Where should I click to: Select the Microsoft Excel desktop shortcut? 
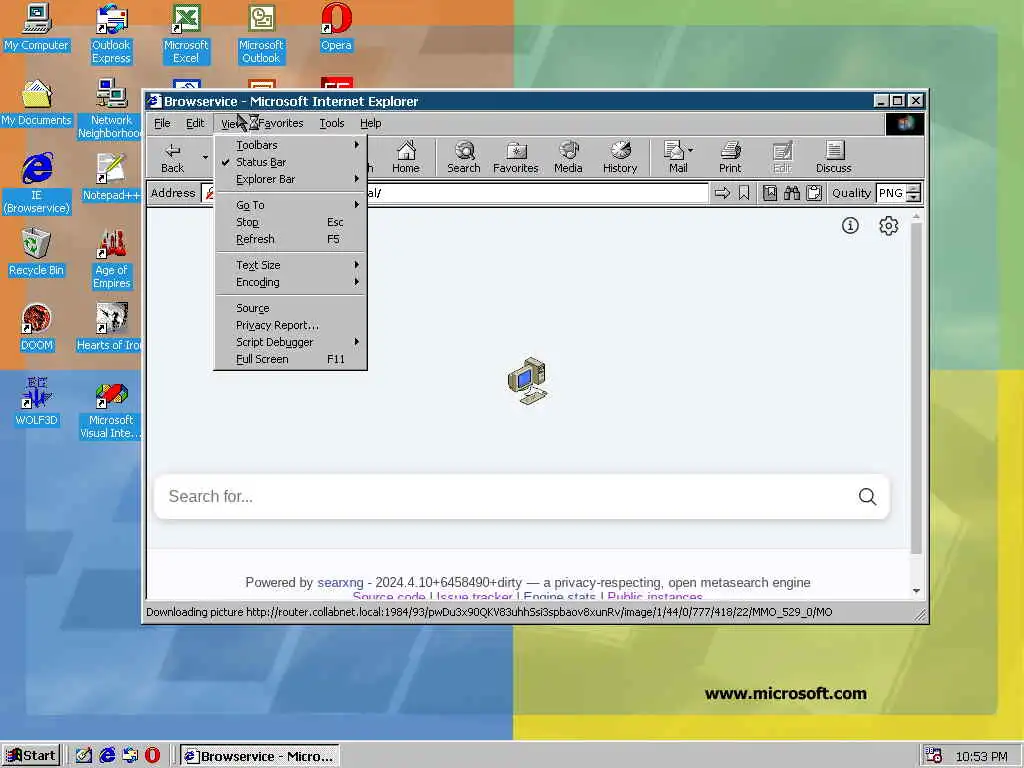point(186,34)
